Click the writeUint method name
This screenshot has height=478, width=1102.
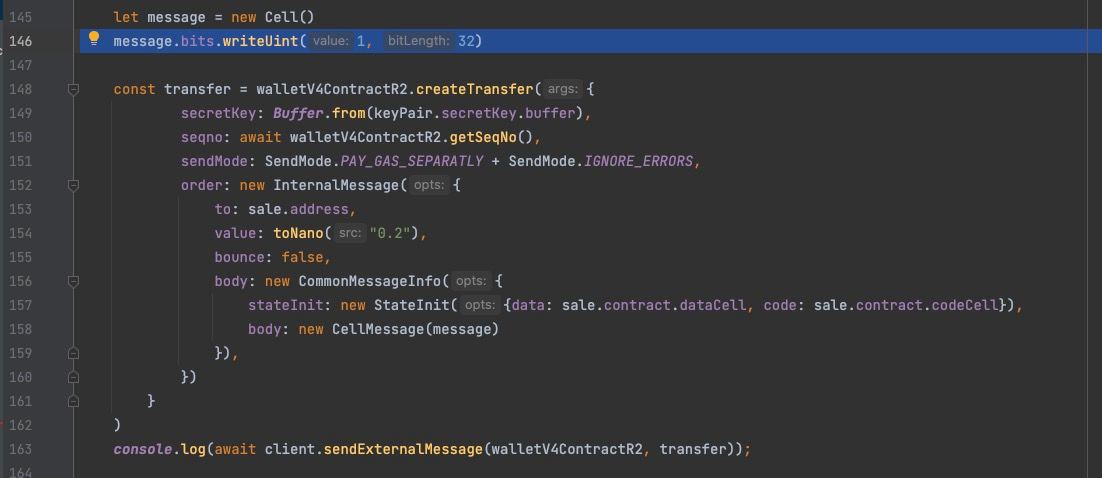pos(261,41)
